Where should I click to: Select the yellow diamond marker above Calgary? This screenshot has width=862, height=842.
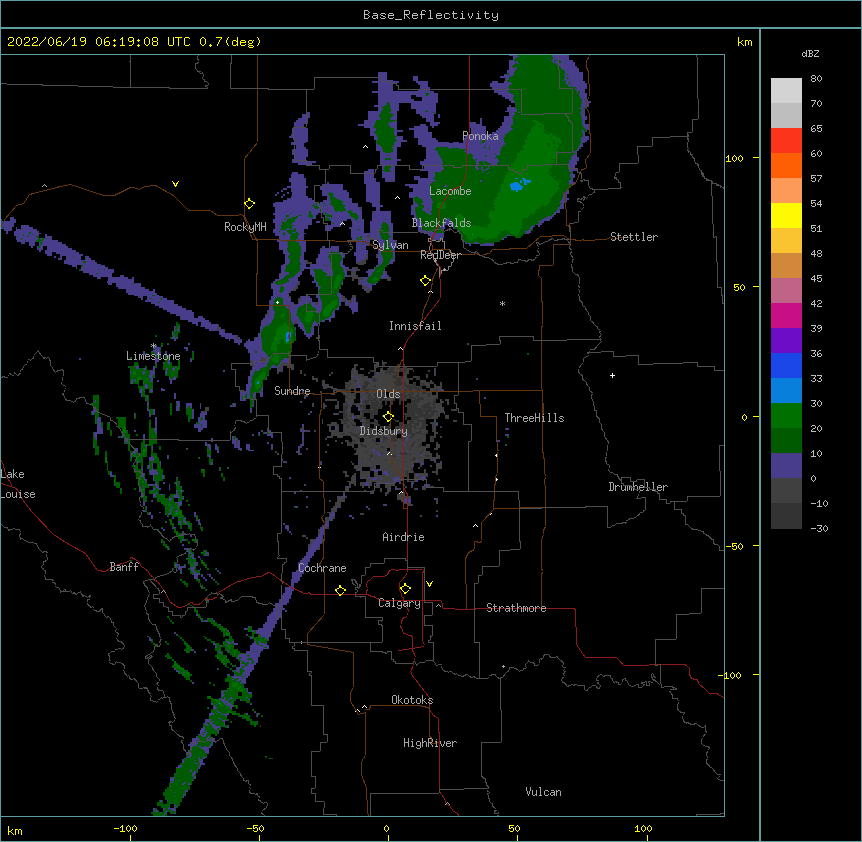[405, 589]
